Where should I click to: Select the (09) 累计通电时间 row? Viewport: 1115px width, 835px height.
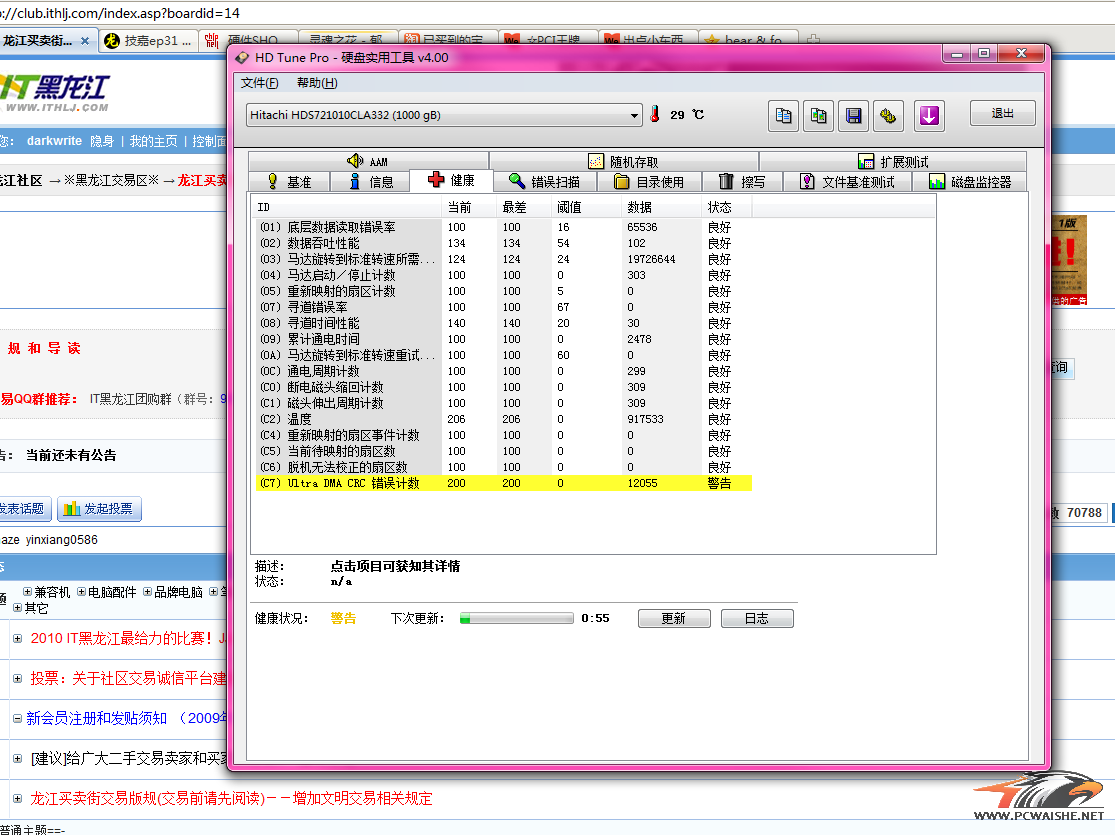click(503, 339)
